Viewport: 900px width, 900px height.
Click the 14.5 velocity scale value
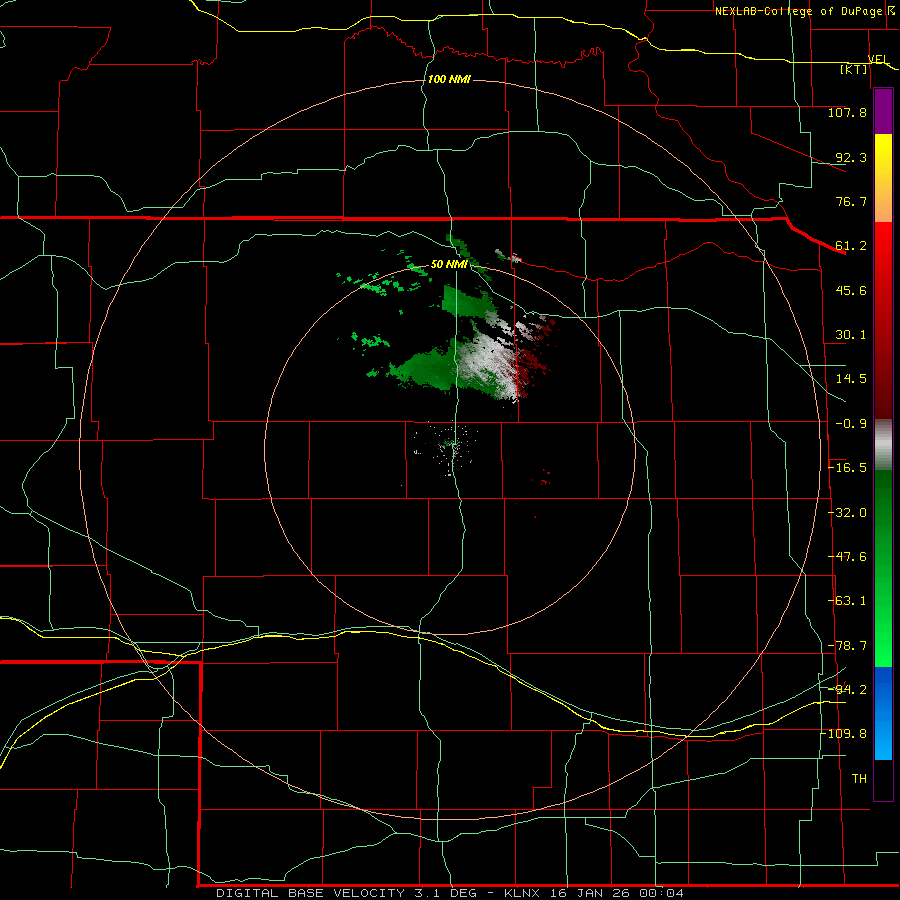coord(851,379)
